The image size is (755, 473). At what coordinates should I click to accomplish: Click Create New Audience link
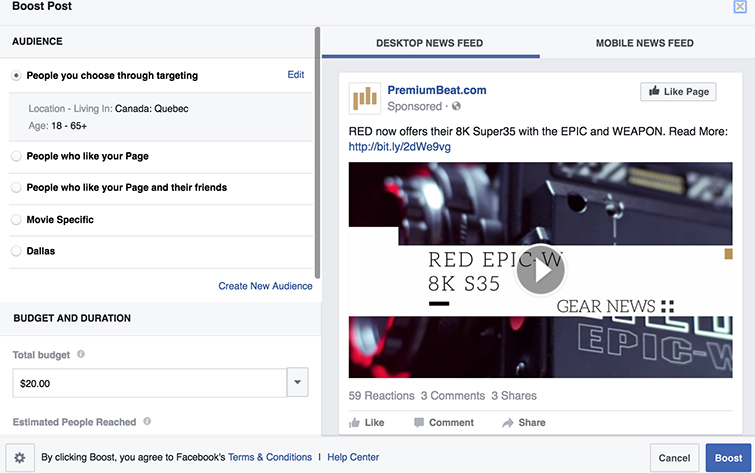(265, 286)
